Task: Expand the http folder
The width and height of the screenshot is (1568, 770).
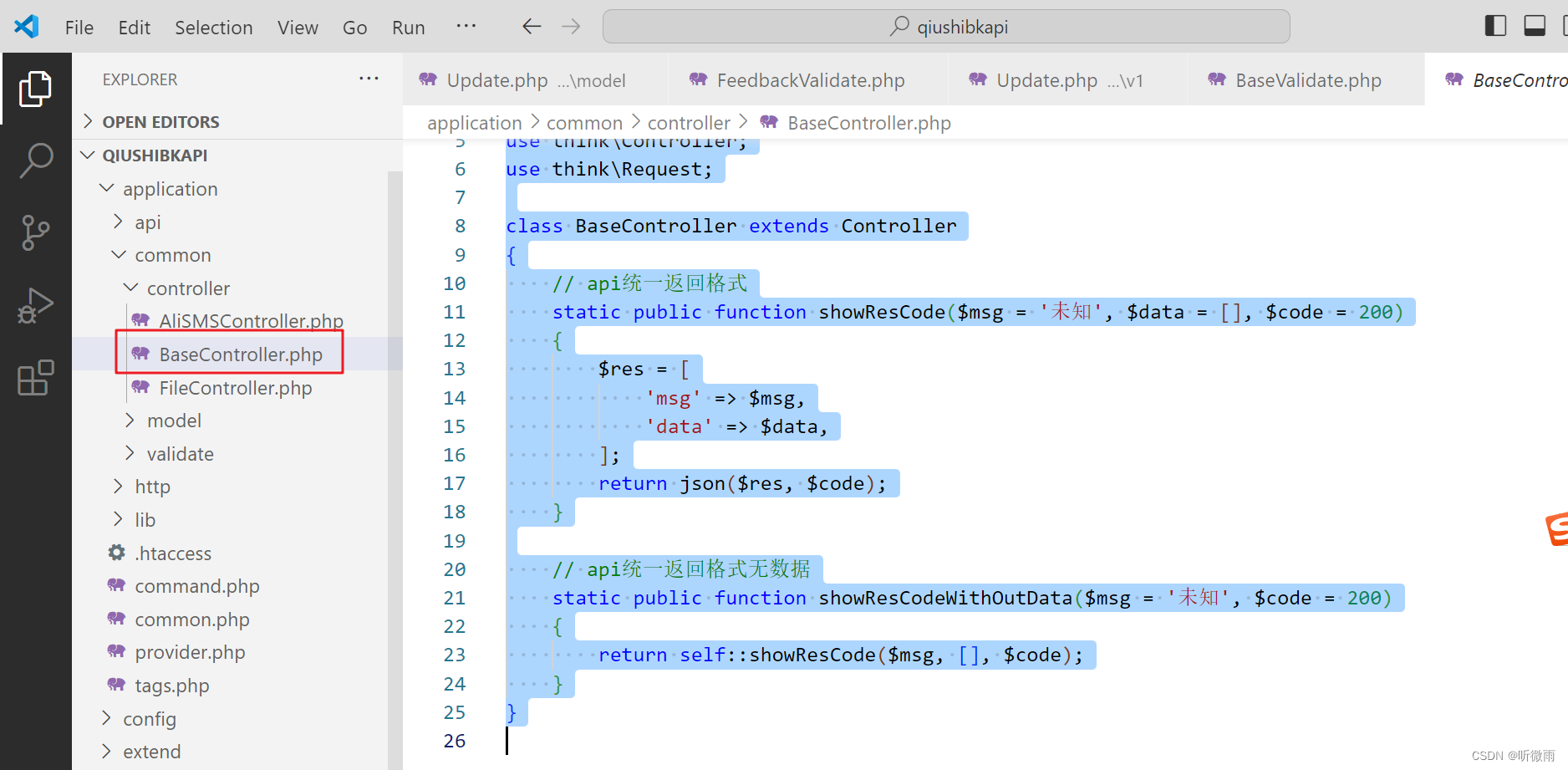Action: click(230, 487)
